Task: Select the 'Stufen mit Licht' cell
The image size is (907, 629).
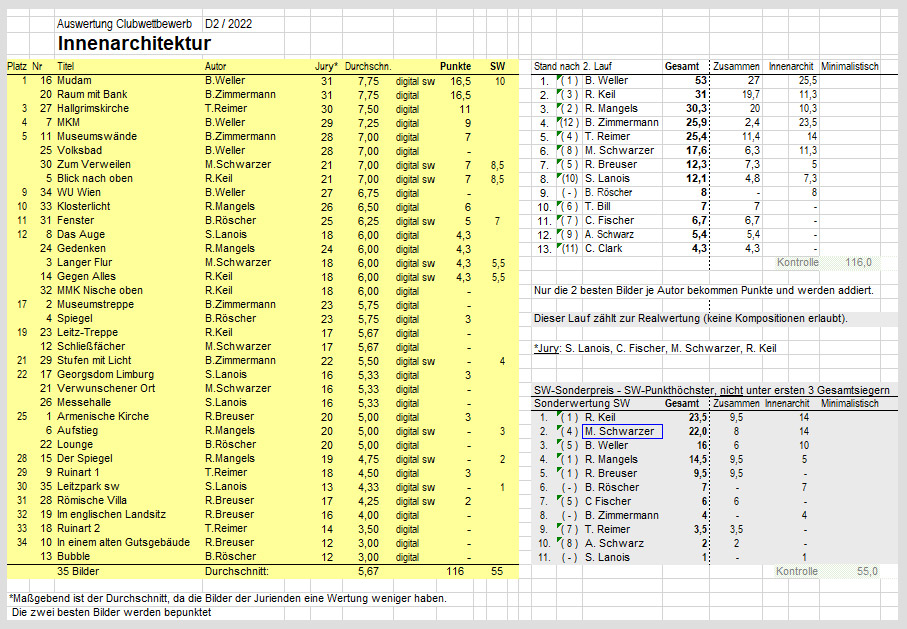Action: coord(94,361)
